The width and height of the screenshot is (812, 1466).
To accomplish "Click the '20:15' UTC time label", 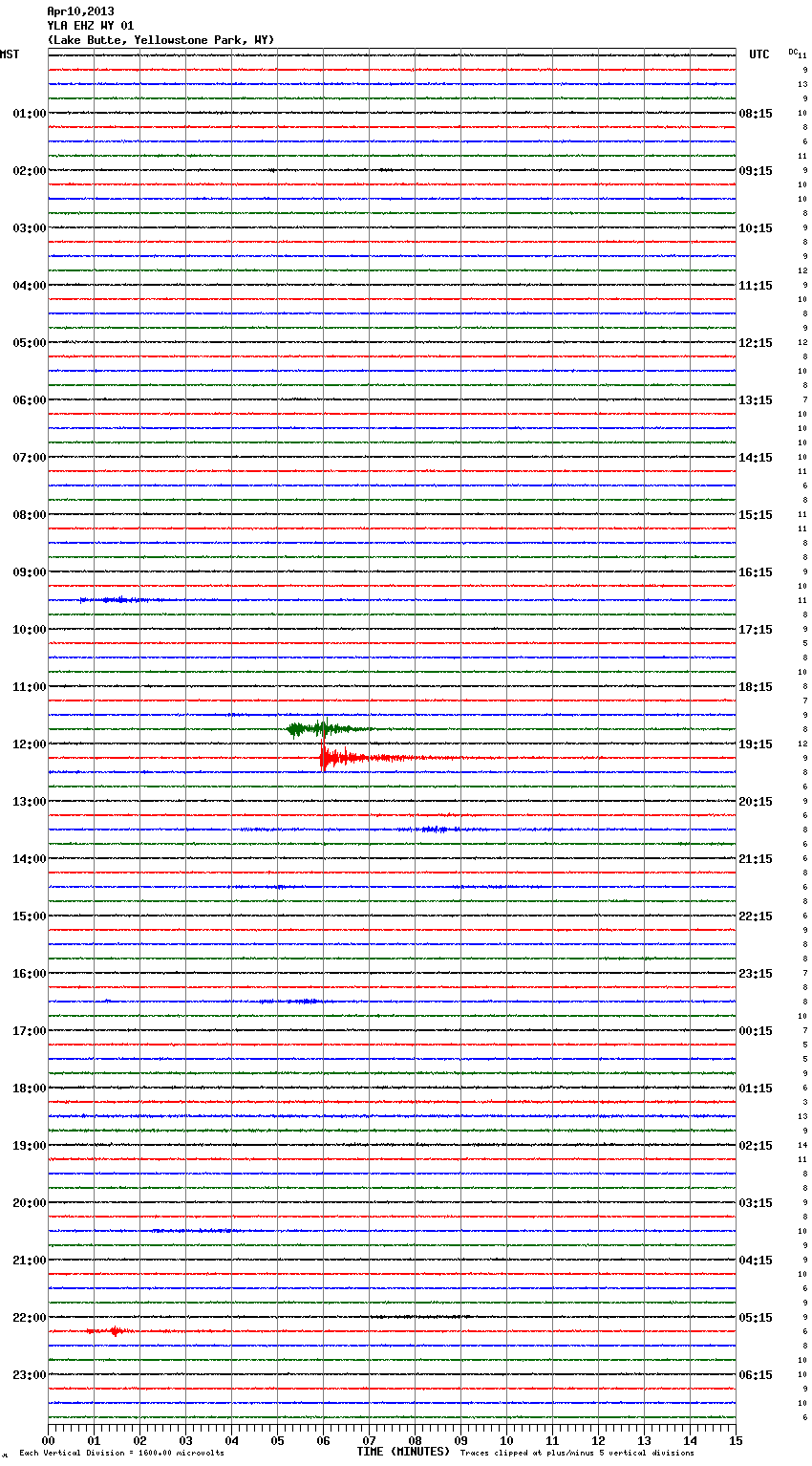I will pos(756,802).
